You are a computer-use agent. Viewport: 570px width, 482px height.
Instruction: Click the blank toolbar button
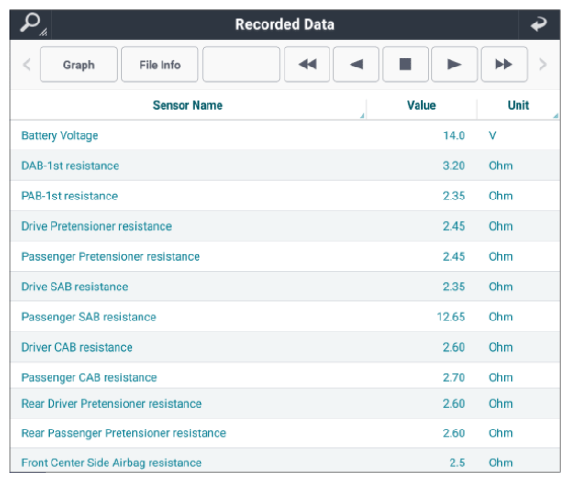coord(241,64)
